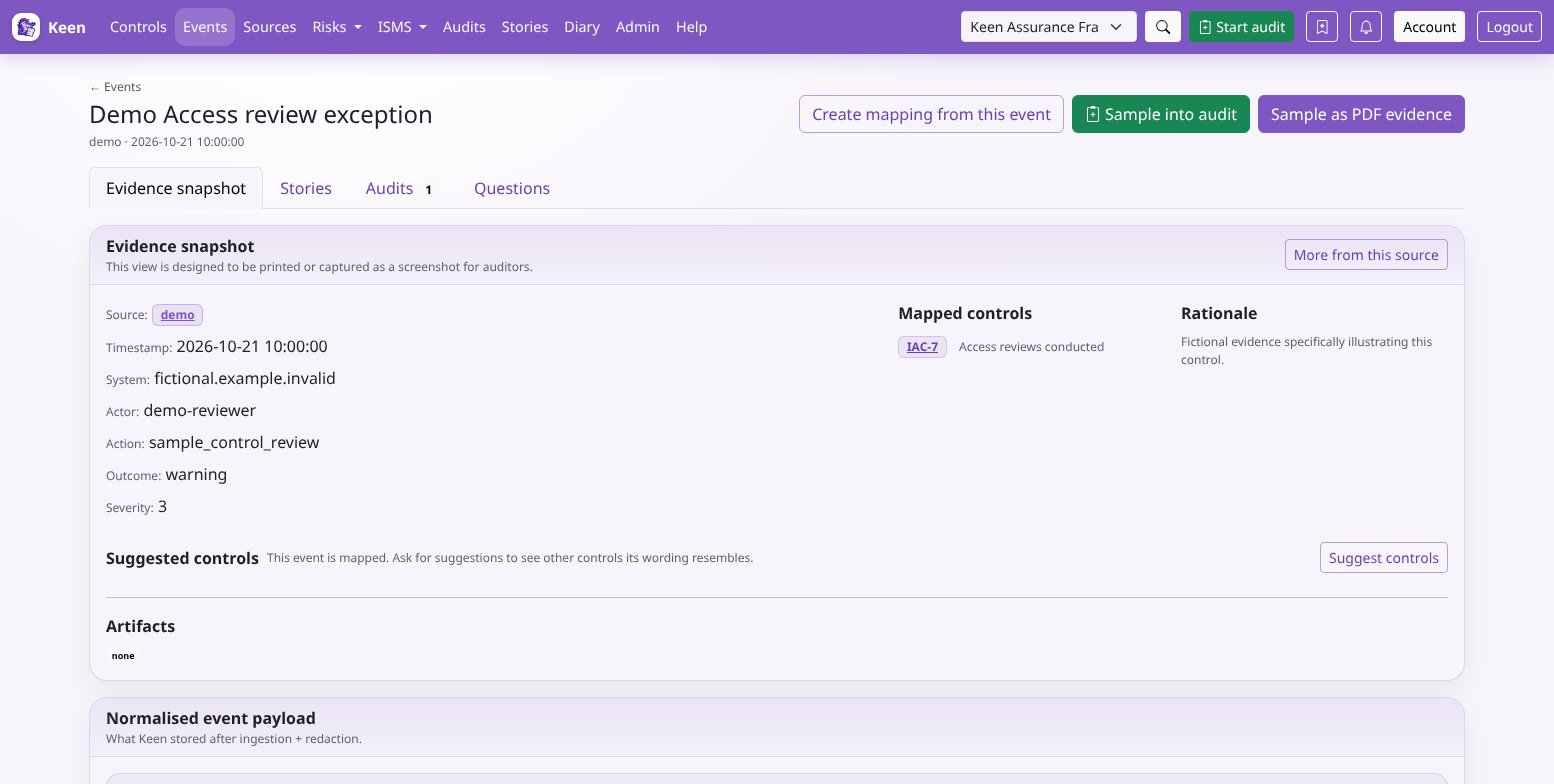
Task: Go to Controls in the navbar
Action: (x=138, y=27)
